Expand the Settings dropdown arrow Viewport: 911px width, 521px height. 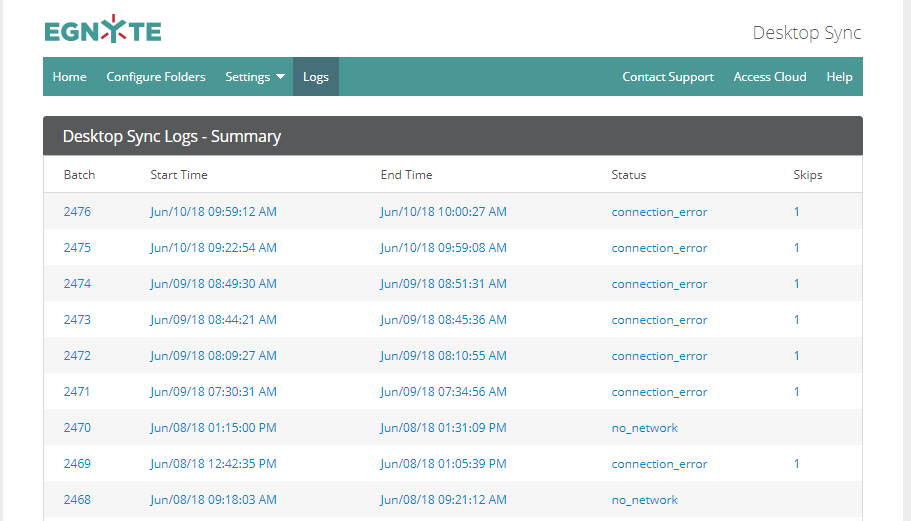click(280, 77)
